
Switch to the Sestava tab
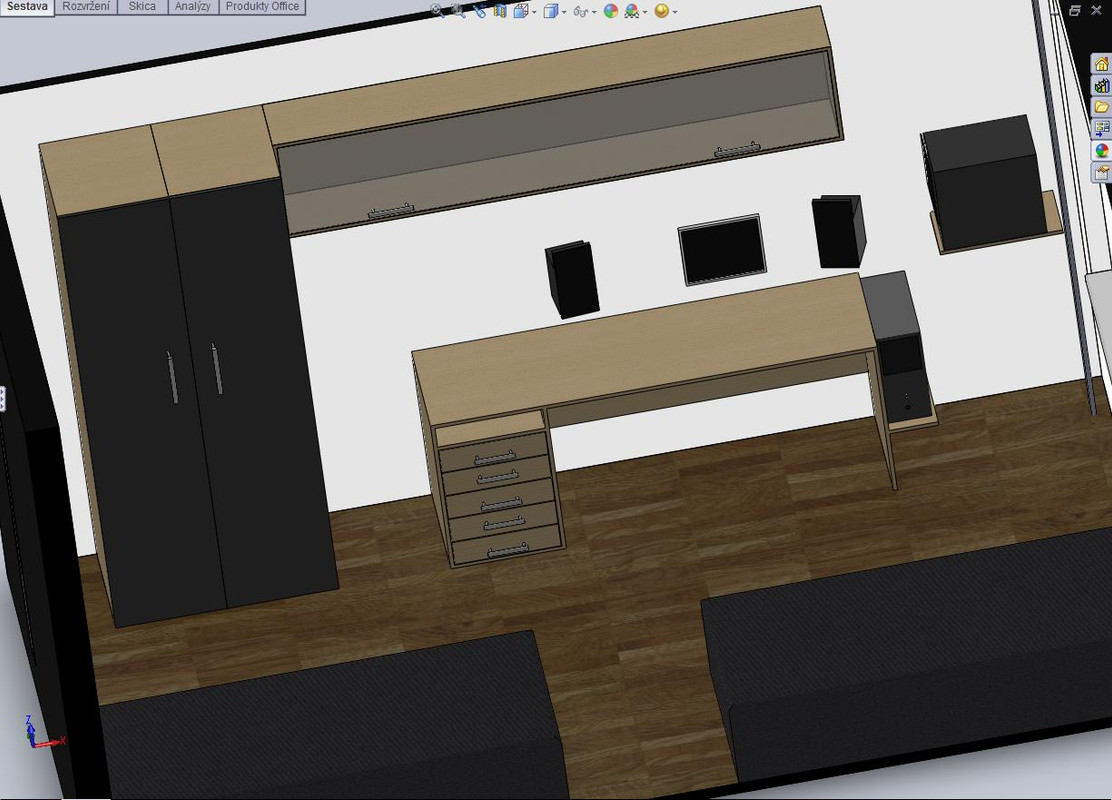27,6
